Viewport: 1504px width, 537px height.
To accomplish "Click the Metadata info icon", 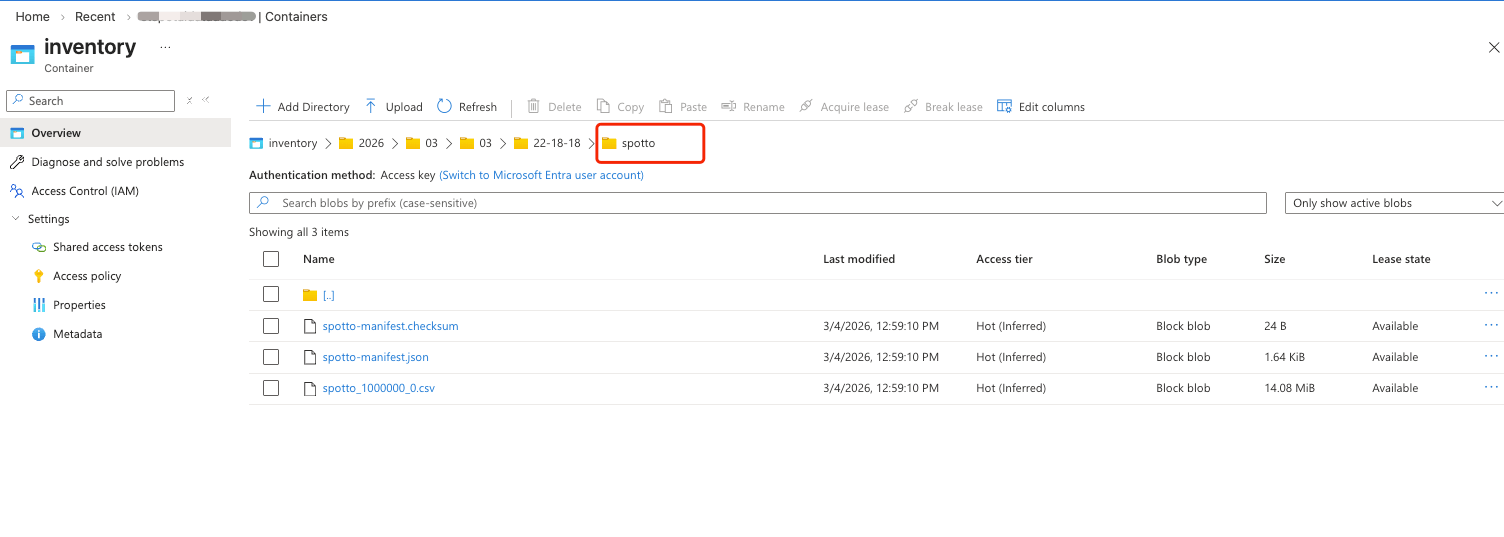I will [39, 334].
